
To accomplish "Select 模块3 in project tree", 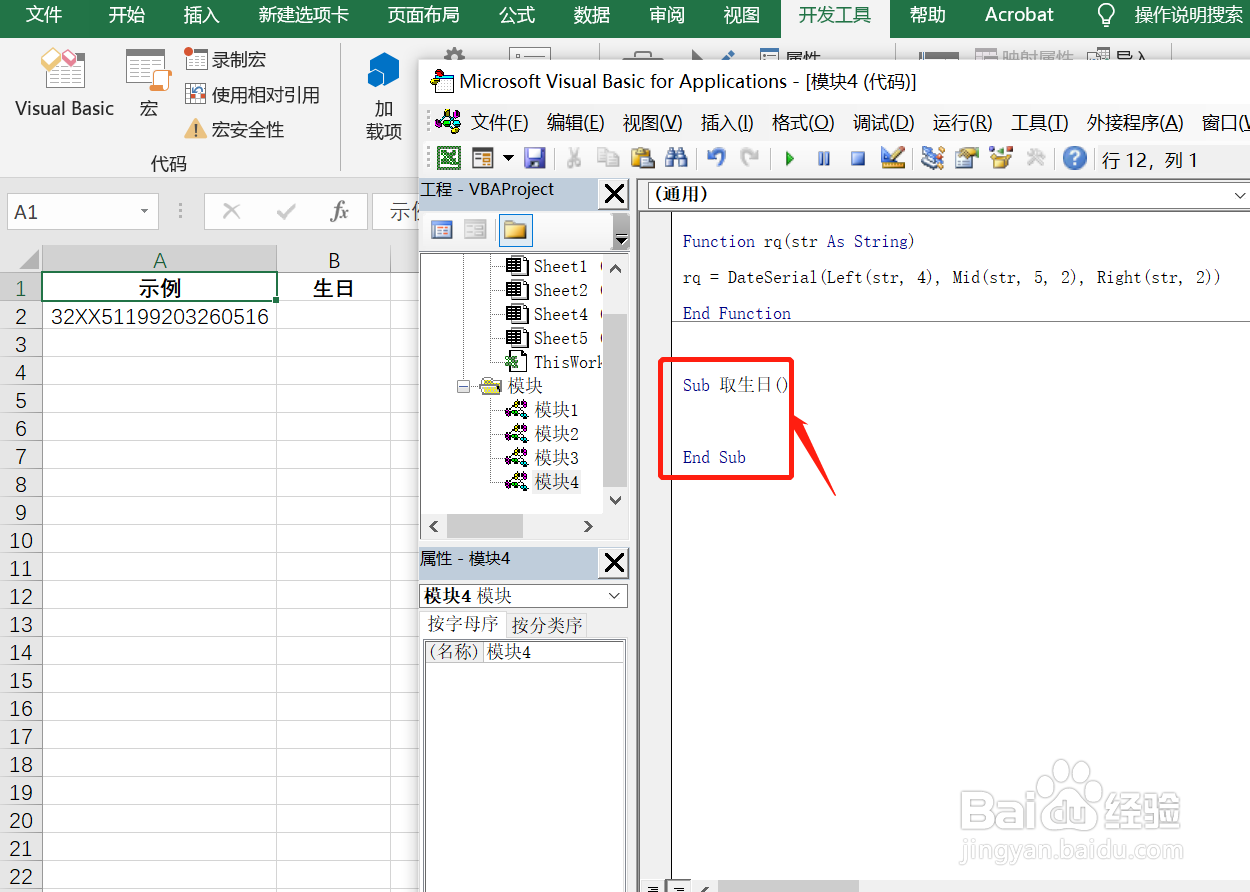I will tap(556, 458).
